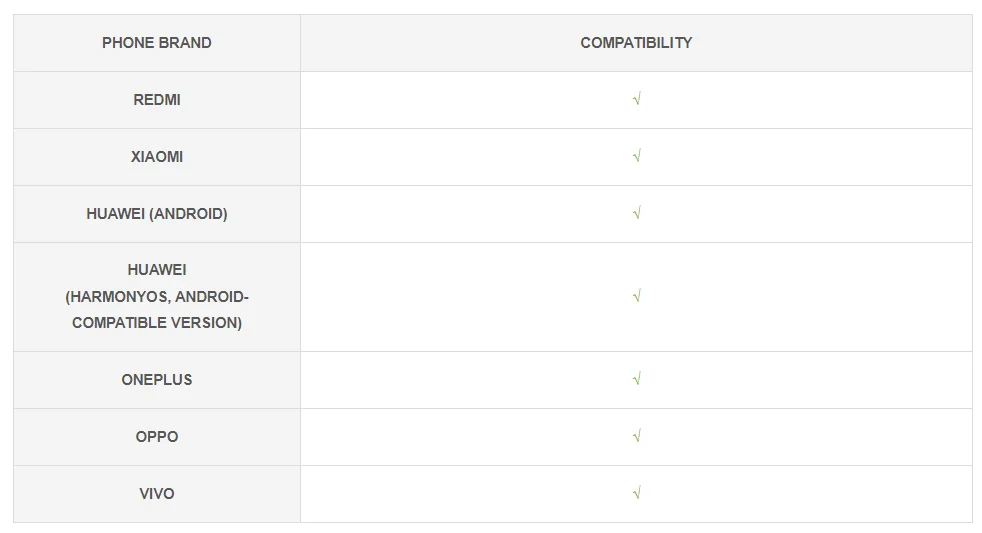The height and width of the screenshot is (533, 982).
Task: Click the checkmark in the REDMI row
Action: coord(636,100)
